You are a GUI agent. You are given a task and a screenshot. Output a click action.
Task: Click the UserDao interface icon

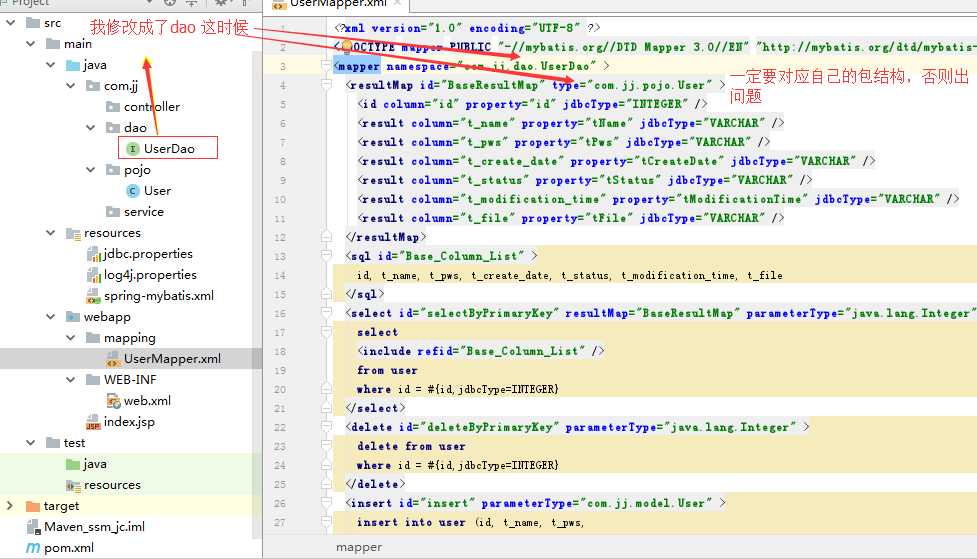pyautogui.click(x=133, y=148)
